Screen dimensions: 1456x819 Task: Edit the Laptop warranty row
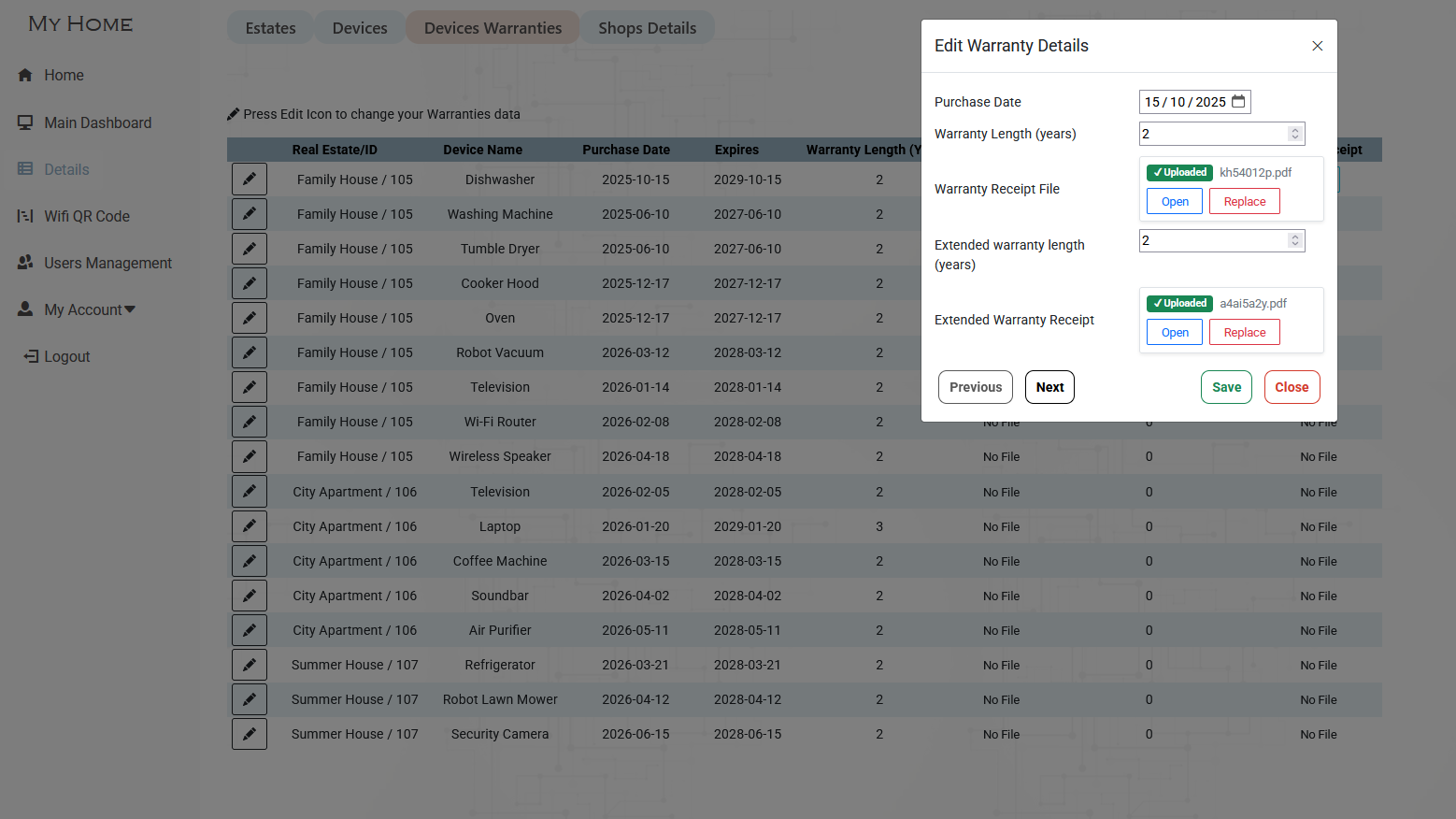pyautogui.click(x=250, y=526)
